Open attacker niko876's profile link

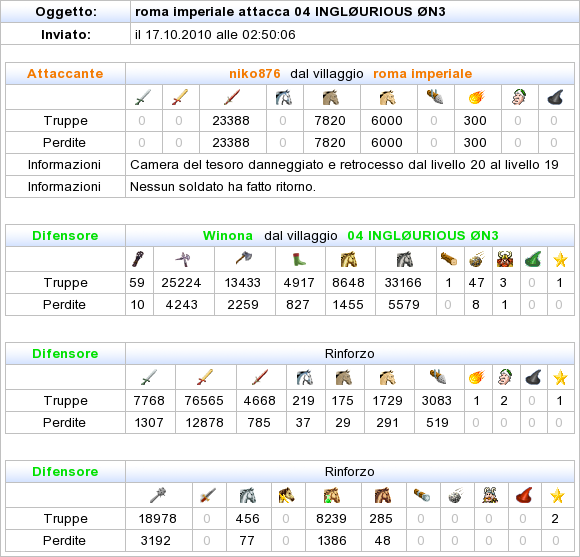click(x=255, y=74)
